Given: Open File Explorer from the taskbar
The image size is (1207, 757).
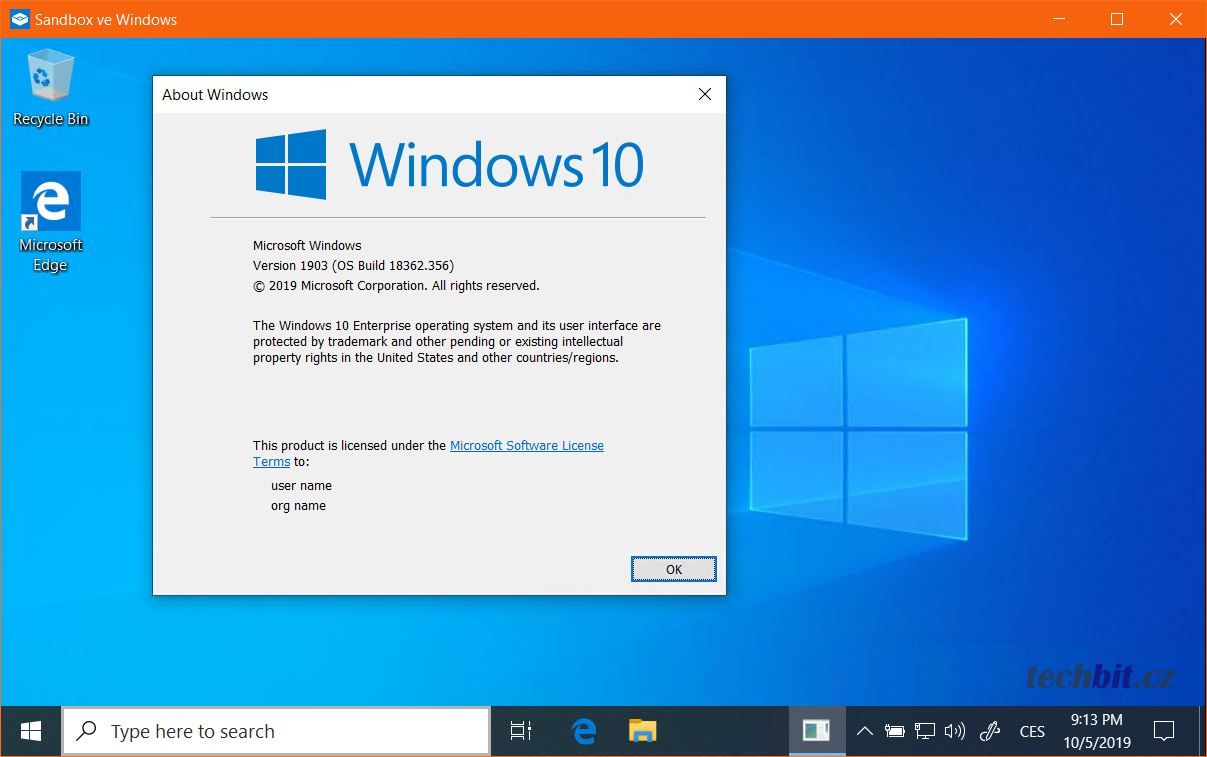Looking at the screenshot, I should point(642,731).
